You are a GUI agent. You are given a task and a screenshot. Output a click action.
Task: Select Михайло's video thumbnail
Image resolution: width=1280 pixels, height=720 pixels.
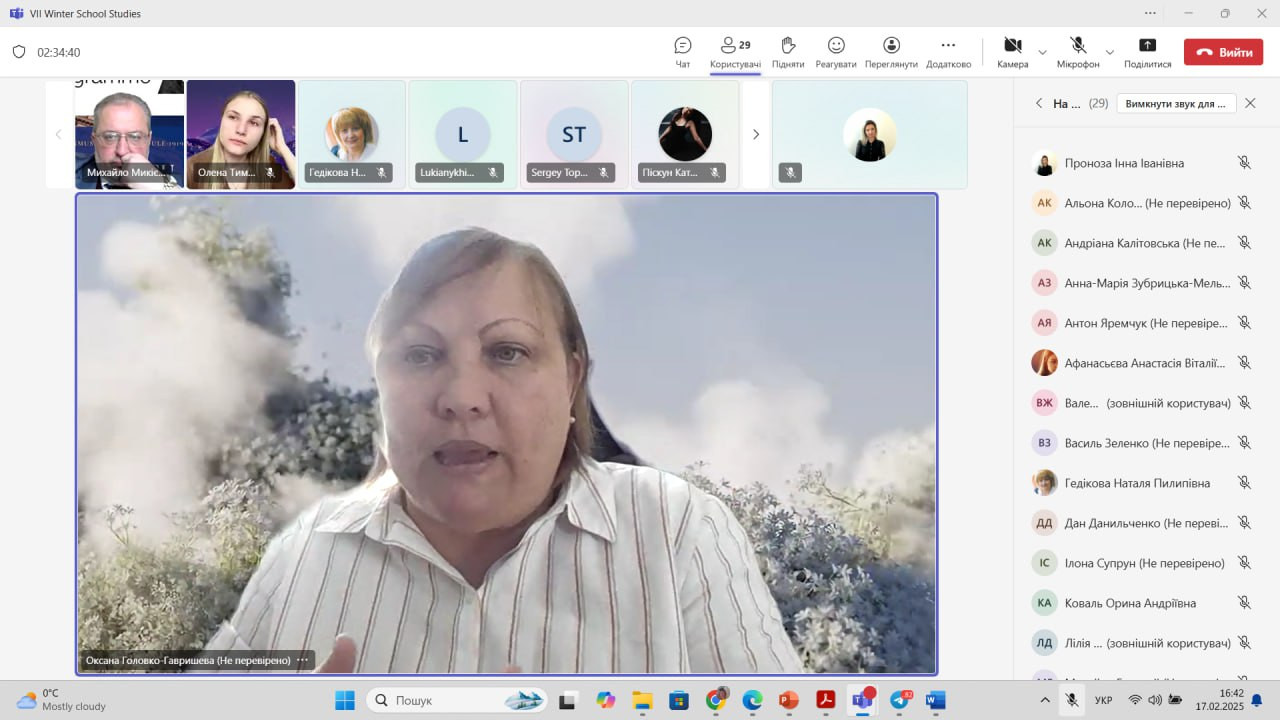(x=130, y=134)
